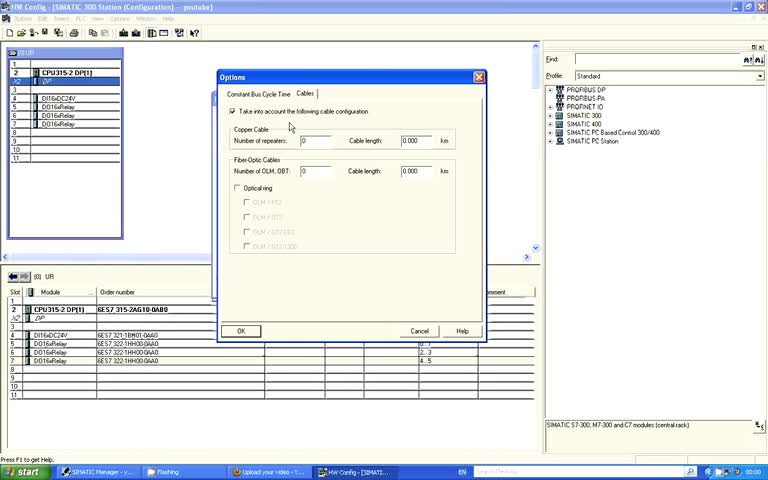Click the PROFINET IO catalog icon

click(559, 107)
